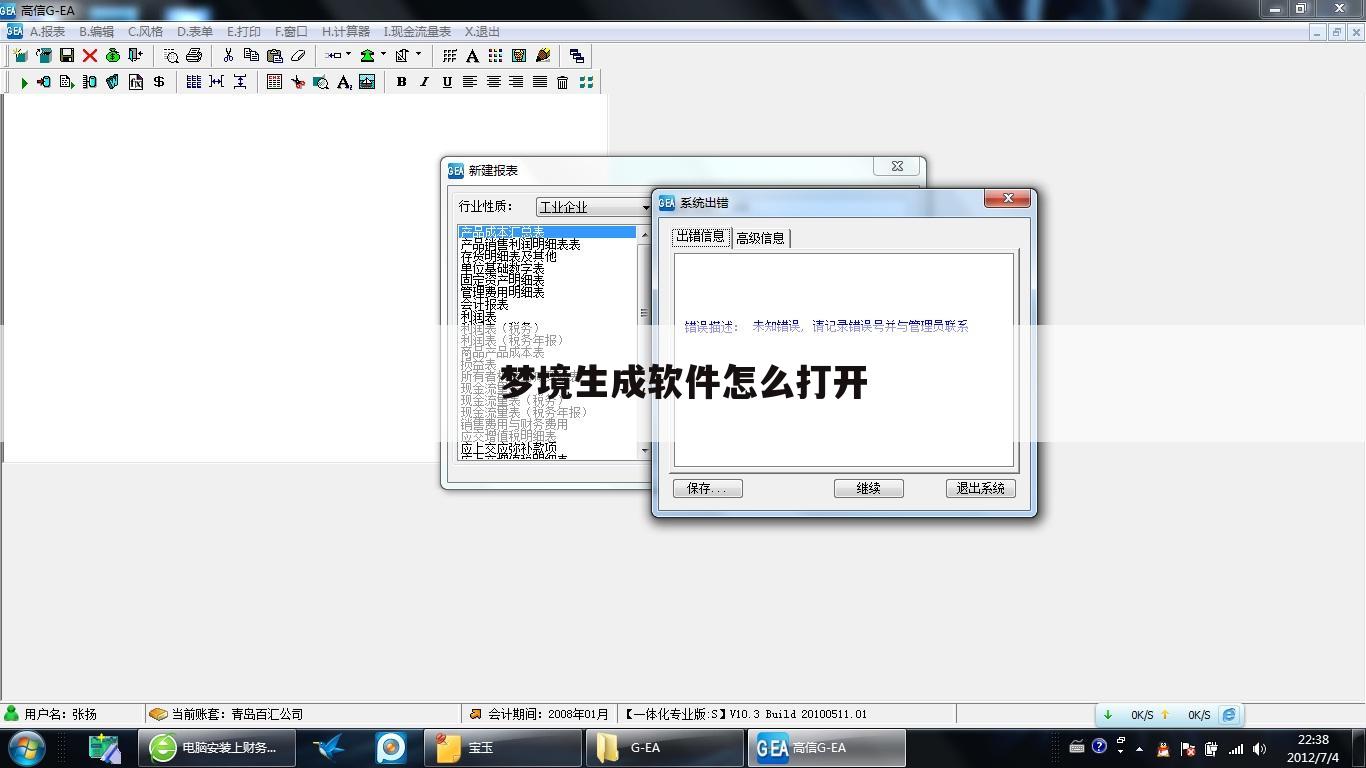Click the large A font icon

tap(473, 56)
